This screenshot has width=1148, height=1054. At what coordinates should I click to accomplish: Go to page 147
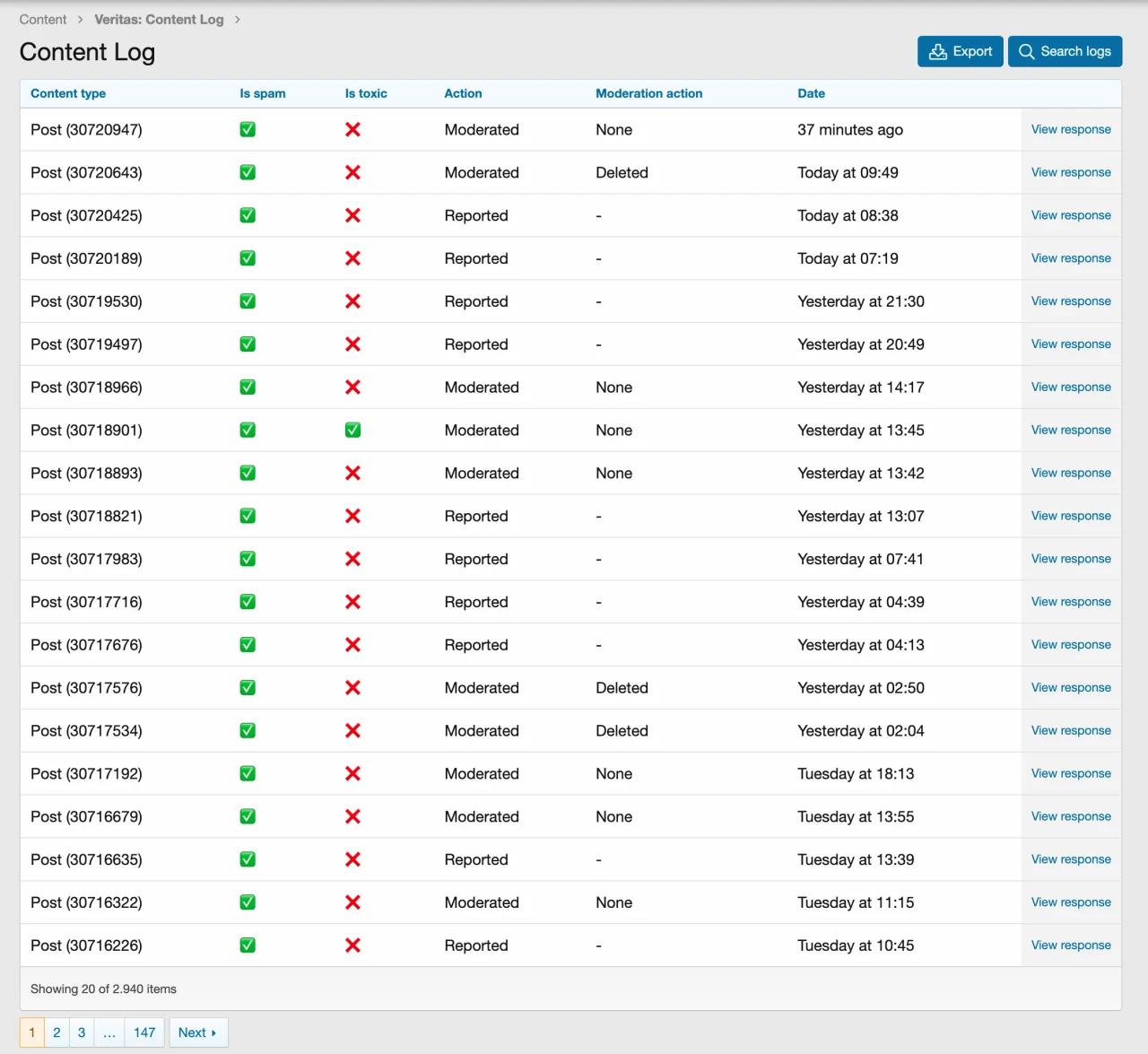(144, 1032)
